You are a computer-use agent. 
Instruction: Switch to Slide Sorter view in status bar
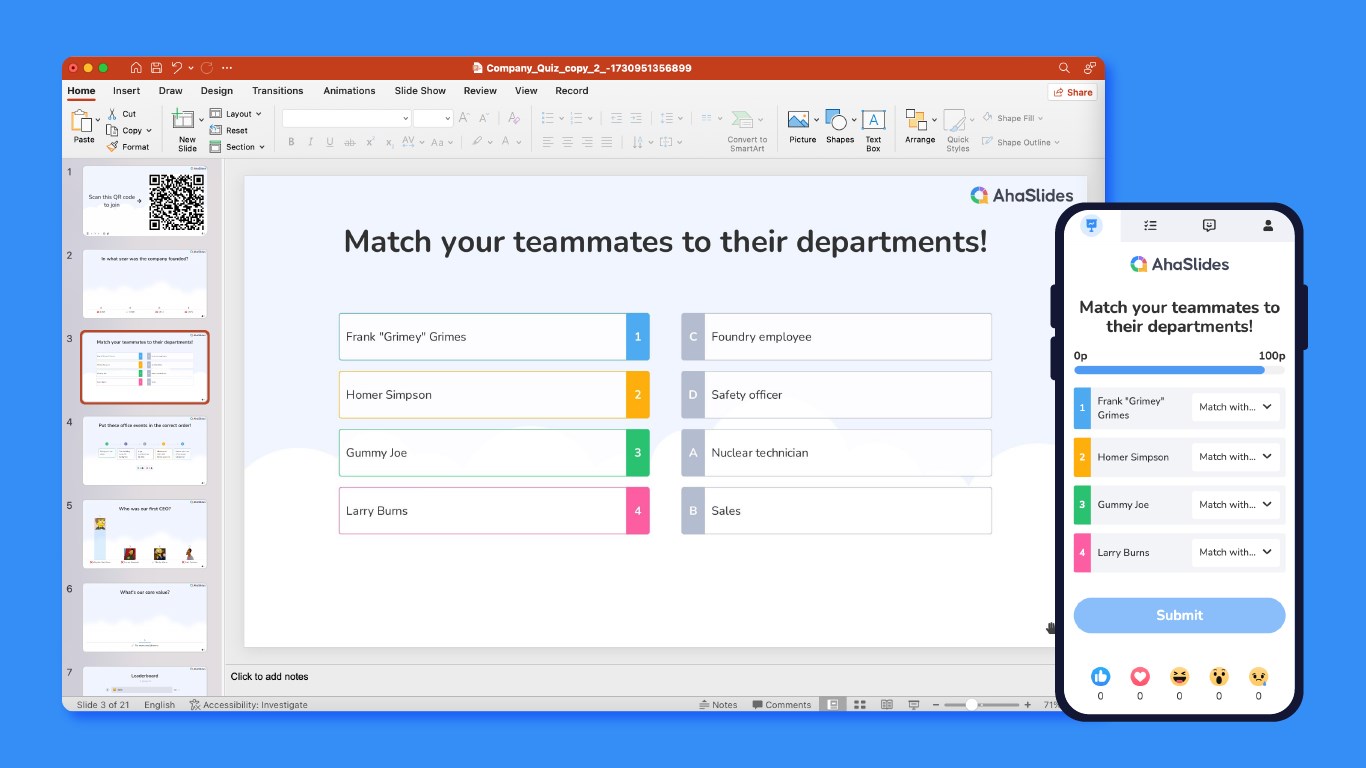click(859, 704)
